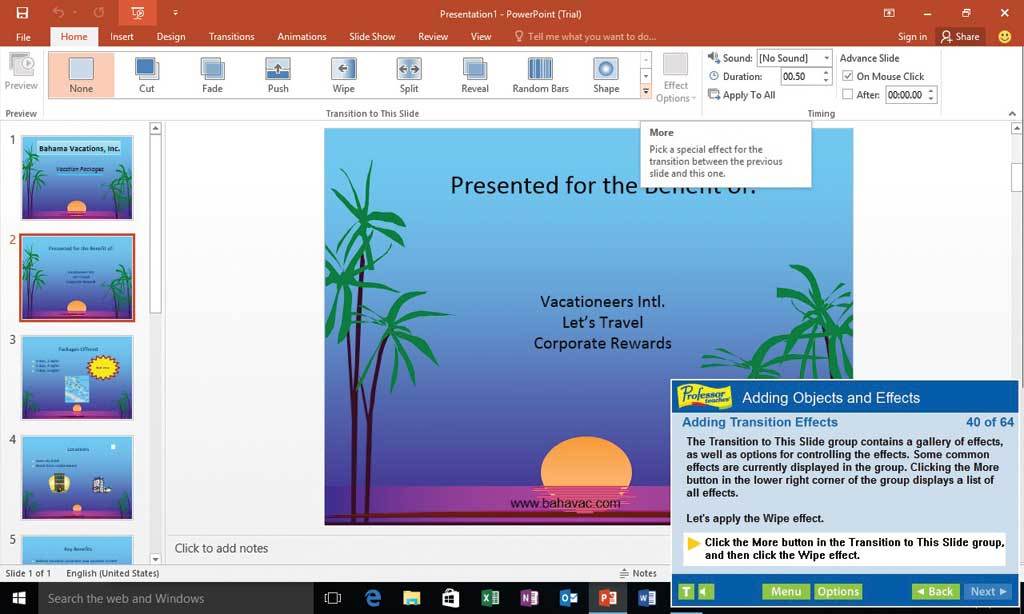Pick the Random Bars transition

click(540, 75)
